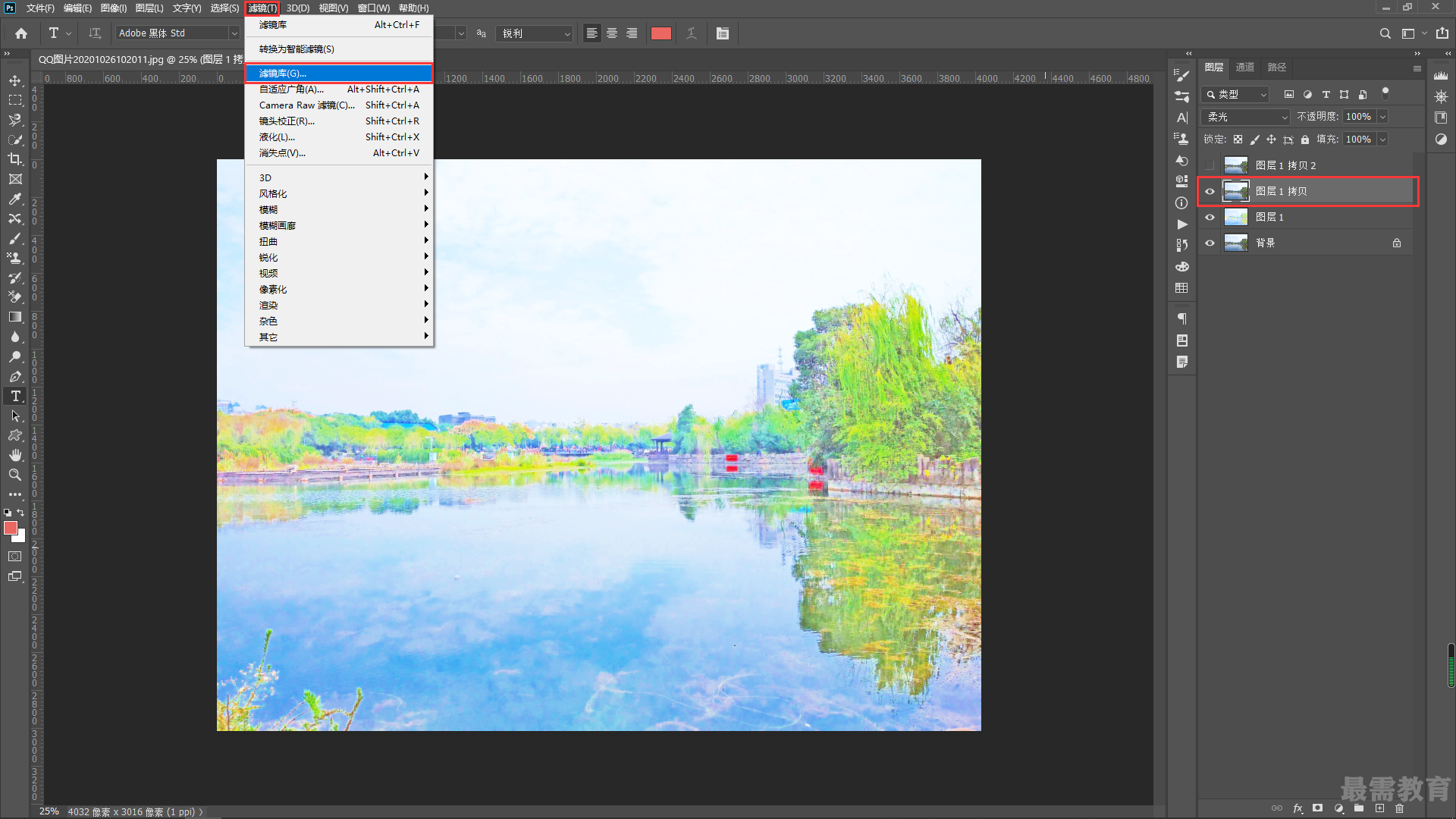
Task: Select the History Brush tool
Action: click(x=15, y=278)
